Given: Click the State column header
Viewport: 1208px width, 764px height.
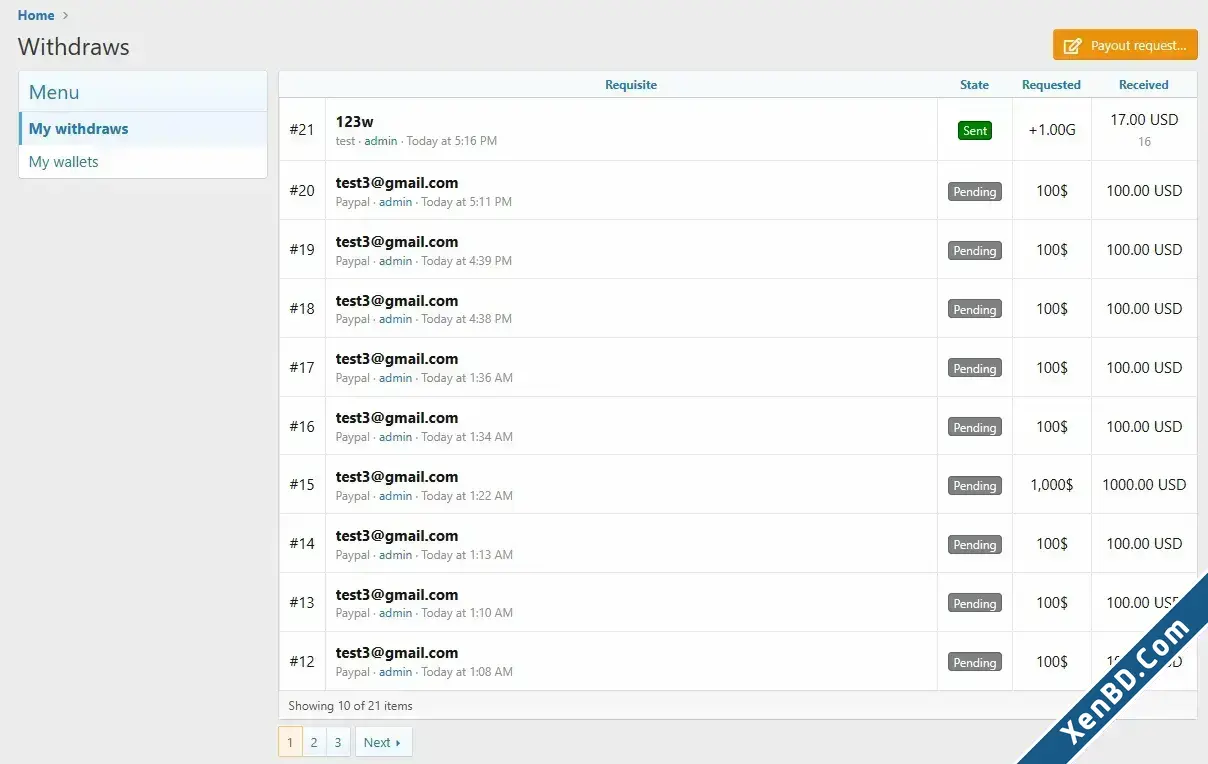Looking at the screenshot, I should 974,85.
